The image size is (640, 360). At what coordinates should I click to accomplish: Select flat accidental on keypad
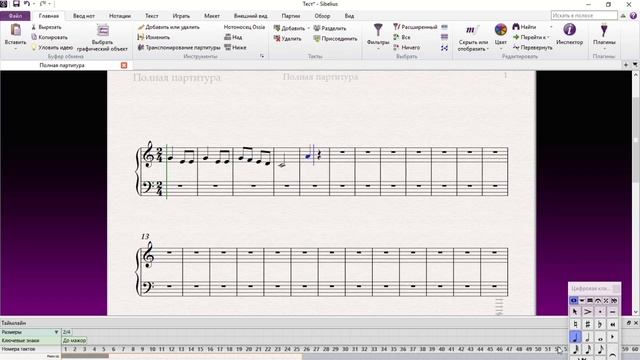(x=600, y=324)
